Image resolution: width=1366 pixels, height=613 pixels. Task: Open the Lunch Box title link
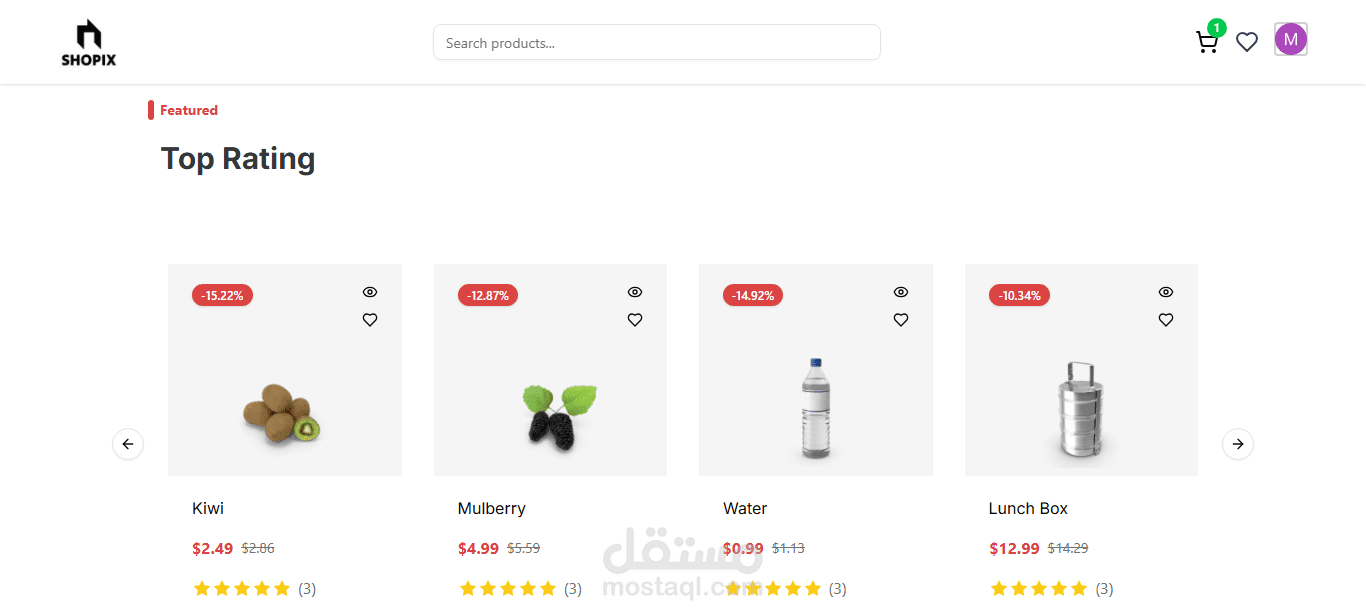(x=1028, y=508)
